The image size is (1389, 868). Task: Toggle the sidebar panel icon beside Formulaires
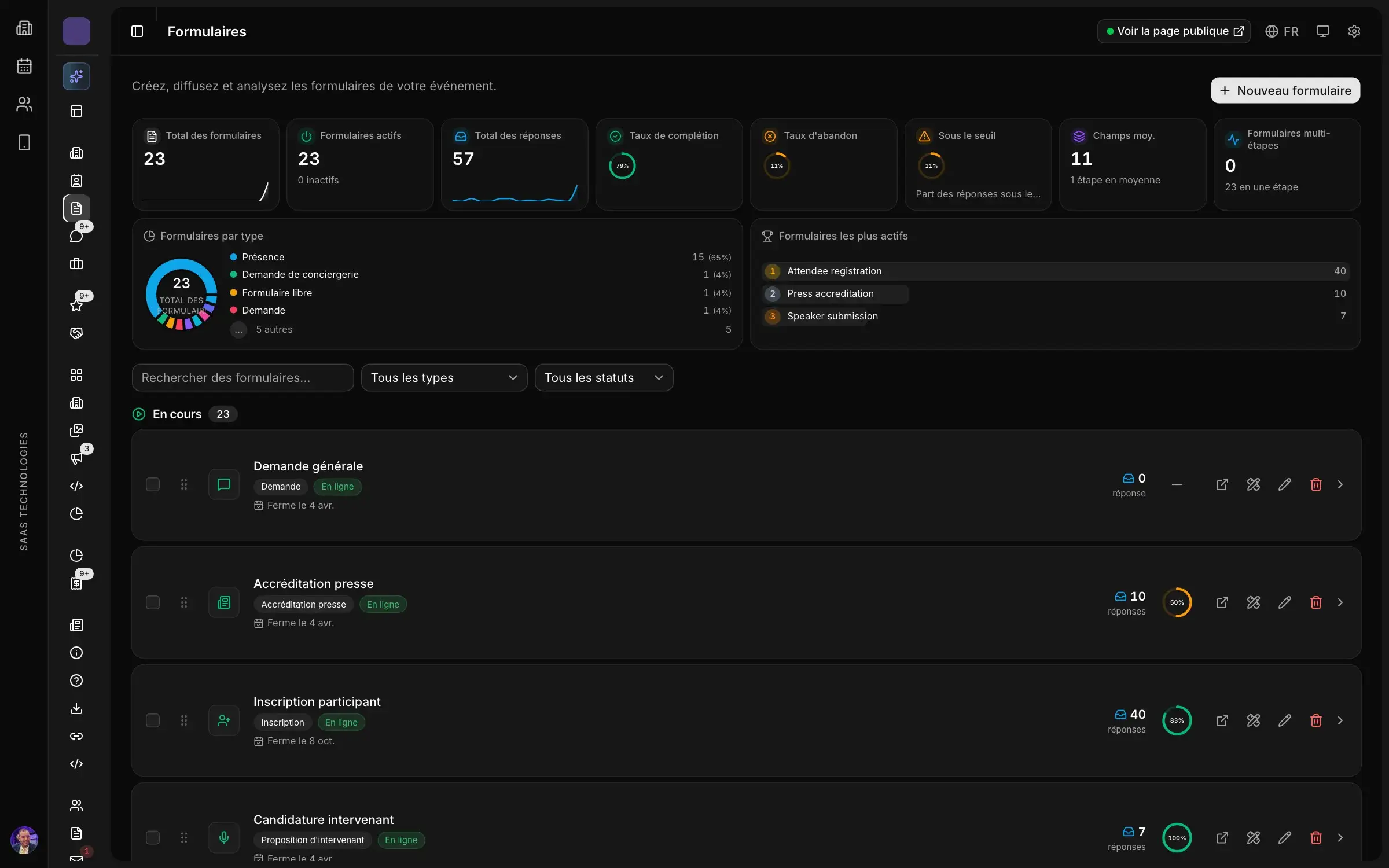pos(137,31)
